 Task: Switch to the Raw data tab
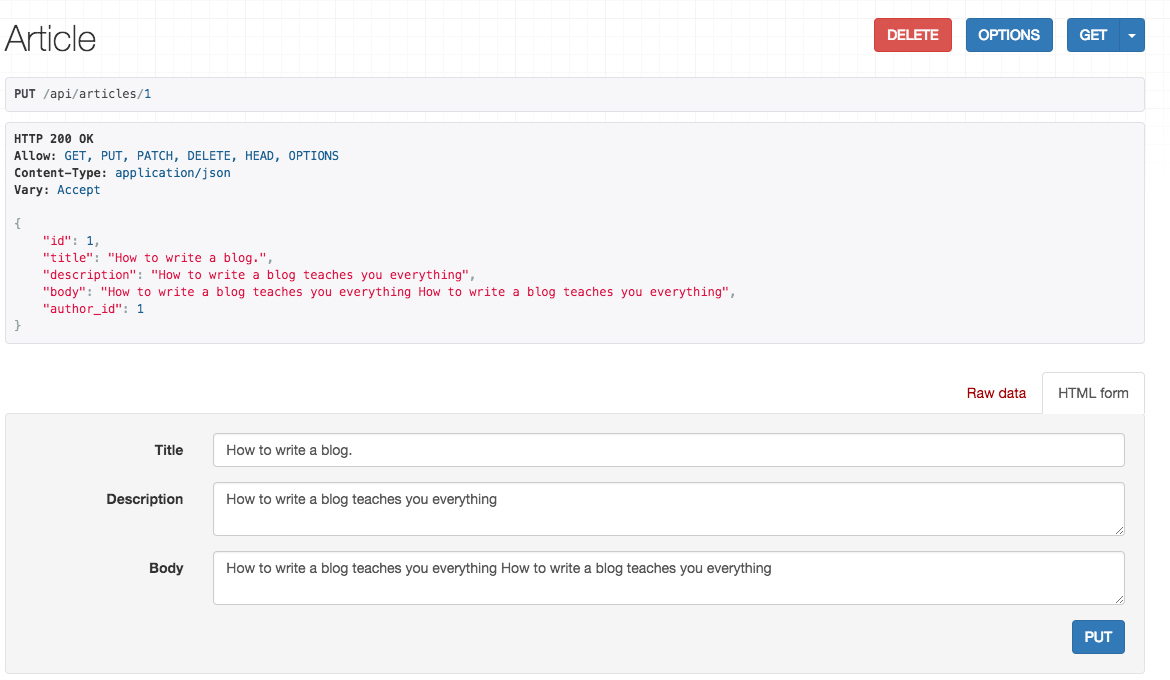click(x=996, y=393)
